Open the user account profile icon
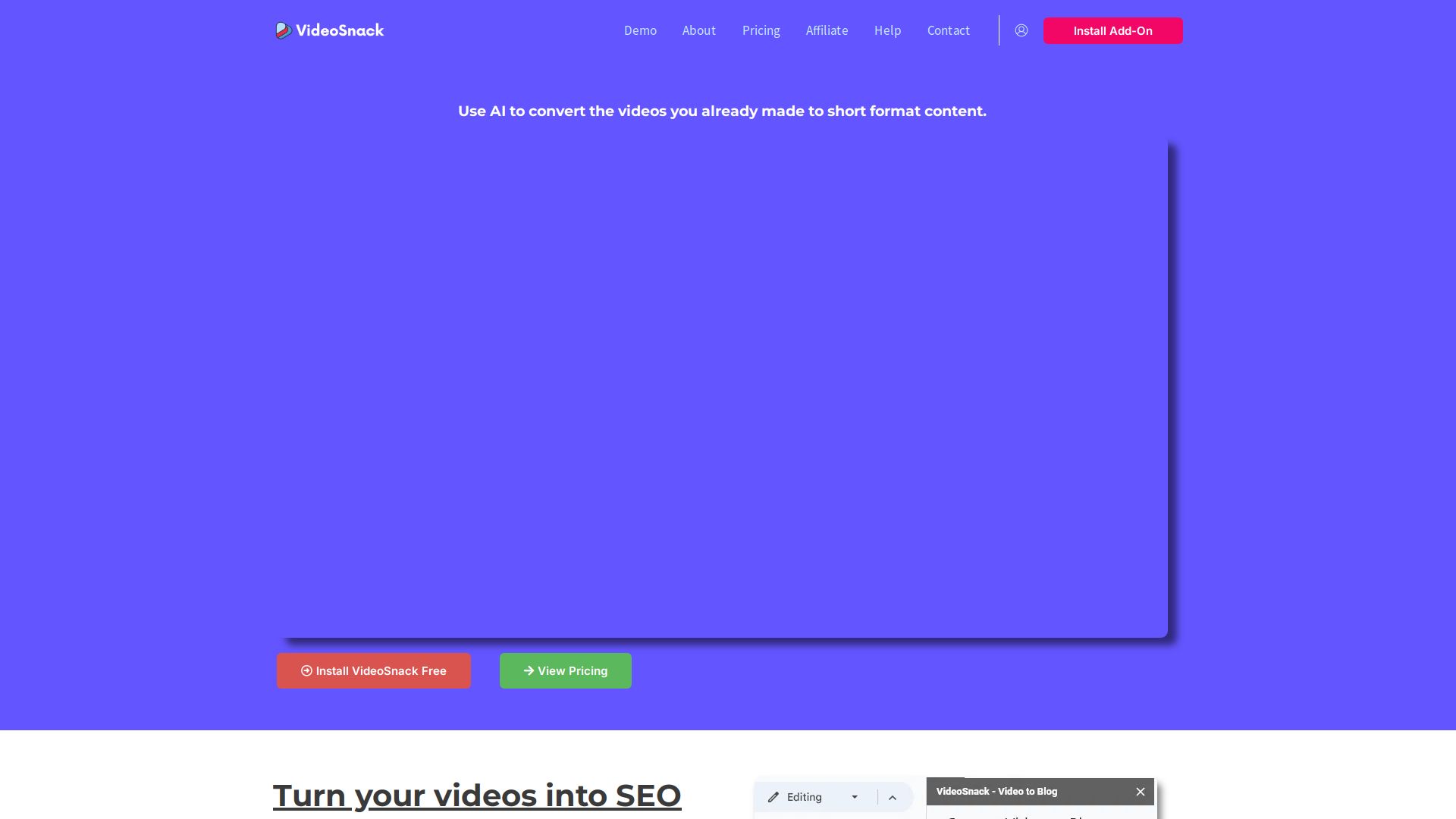 [x=1021, y=30]
